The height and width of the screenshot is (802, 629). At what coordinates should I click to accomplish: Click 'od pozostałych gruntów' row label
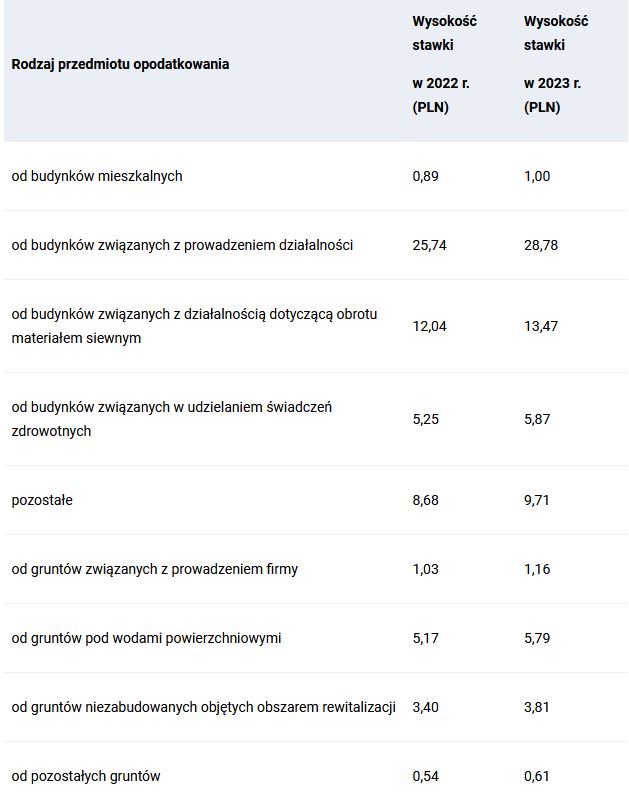(x=86, y=776)
